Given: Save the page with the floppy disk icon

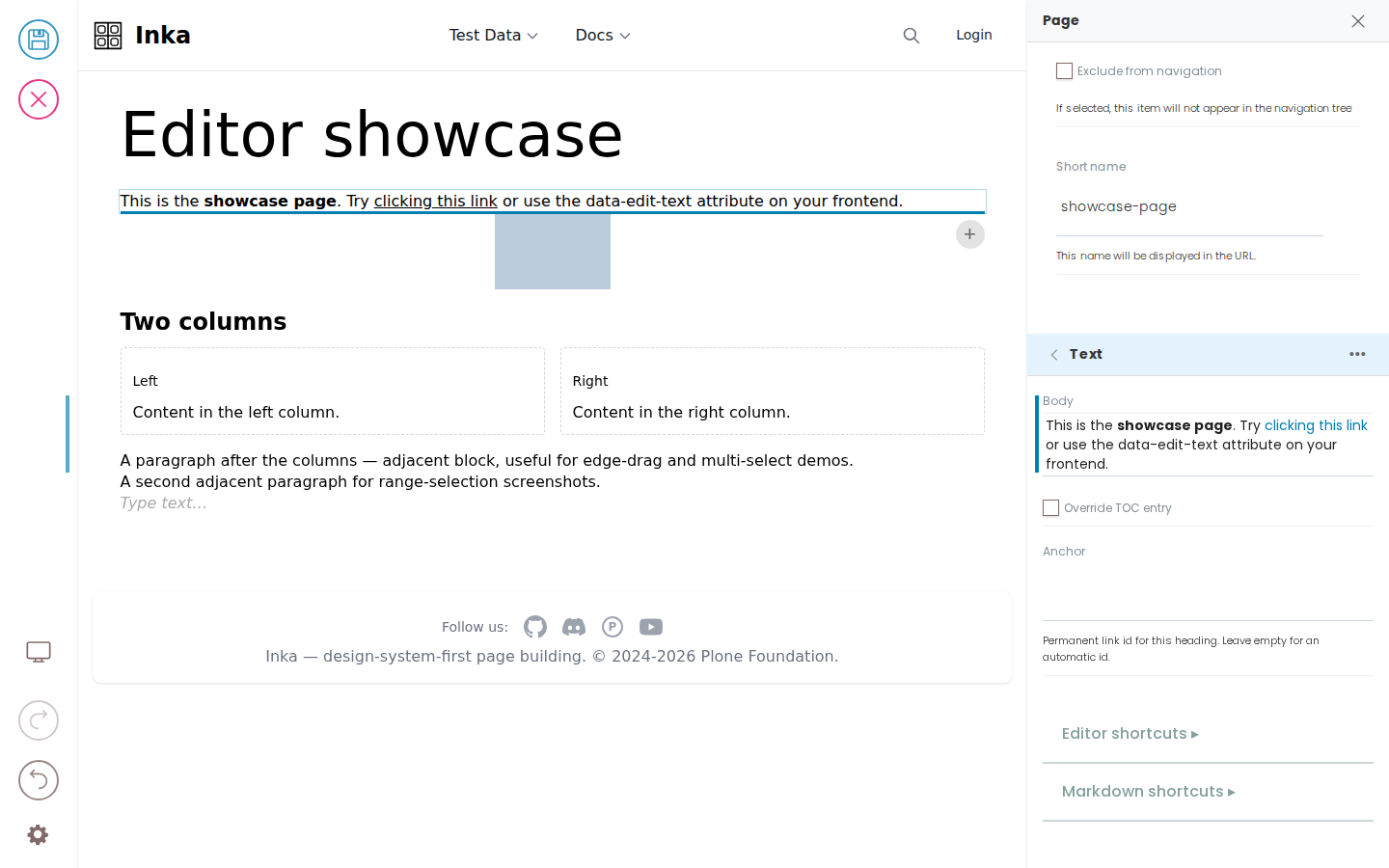Looking at the screenshot, I should pos(39,40).
